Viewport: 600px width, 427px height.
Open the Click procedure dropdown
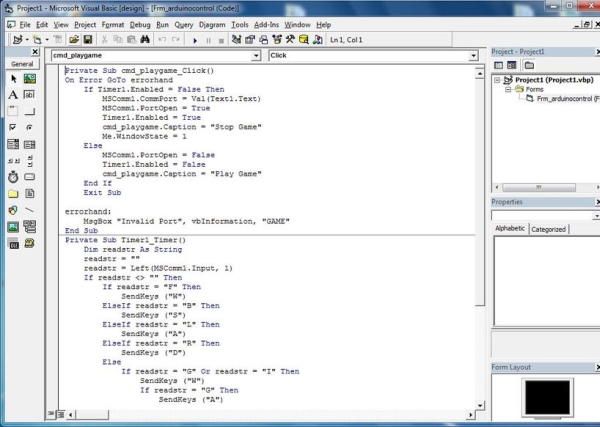click(x=473, y=56)
